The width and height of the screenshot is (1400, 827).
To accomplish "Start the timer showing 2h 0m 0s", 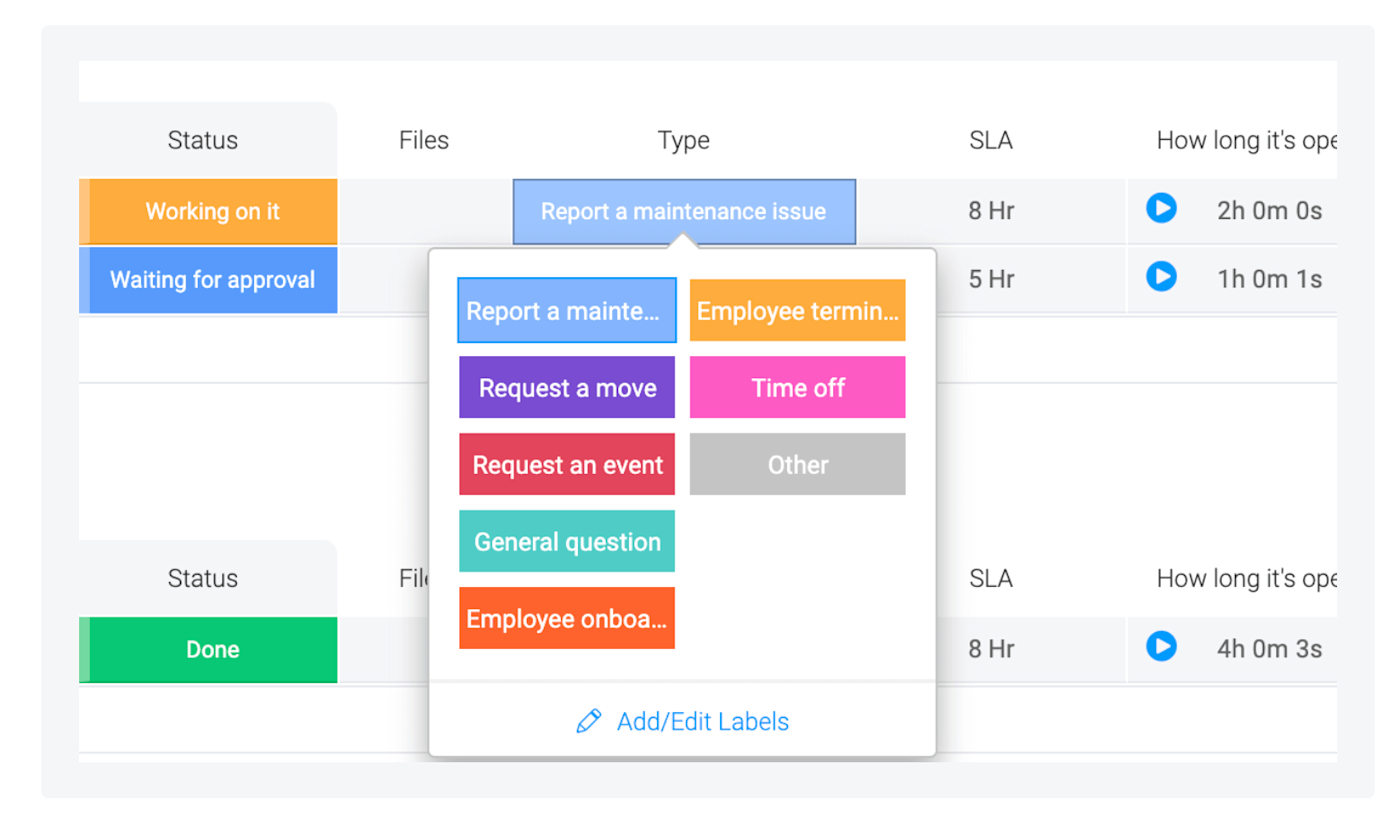I will coord(1161,209).
